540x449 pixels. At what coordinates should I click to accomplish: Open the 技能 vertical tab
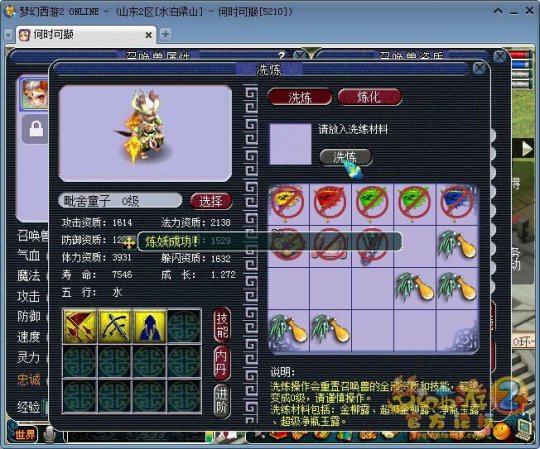(x=222, y=325)
